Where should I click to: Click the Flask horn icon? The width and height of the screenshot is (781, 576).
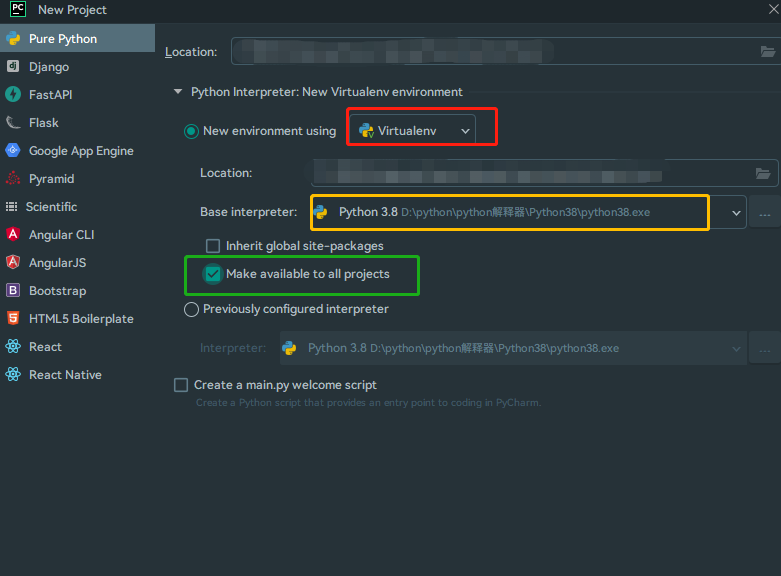tap(13, 122)
